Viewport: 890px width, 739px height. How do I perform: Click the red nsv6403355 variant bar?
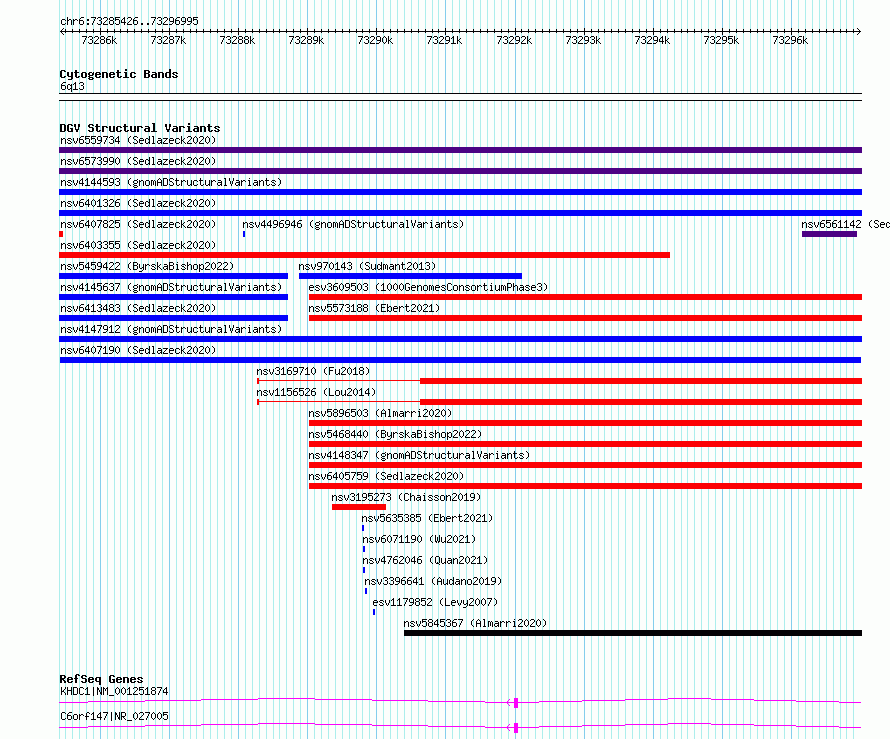(364, 255)
